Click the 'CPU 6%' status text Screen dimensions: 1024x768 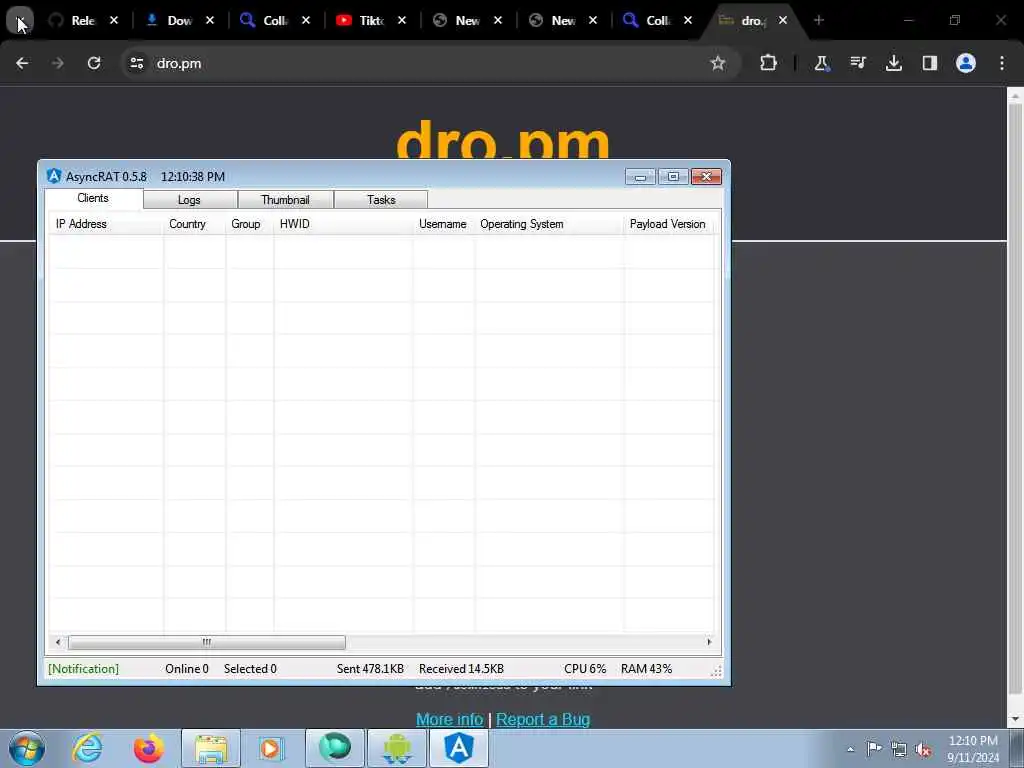pos(585,669)
